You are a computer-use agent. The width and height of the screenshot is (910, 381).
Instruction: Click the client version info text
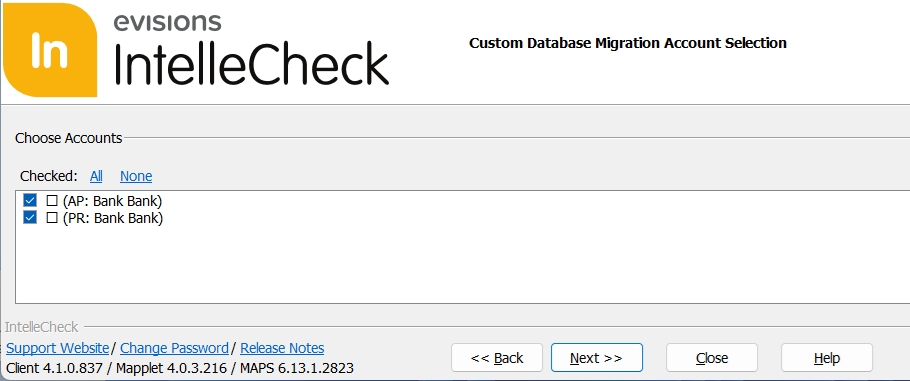coord(180,368)
